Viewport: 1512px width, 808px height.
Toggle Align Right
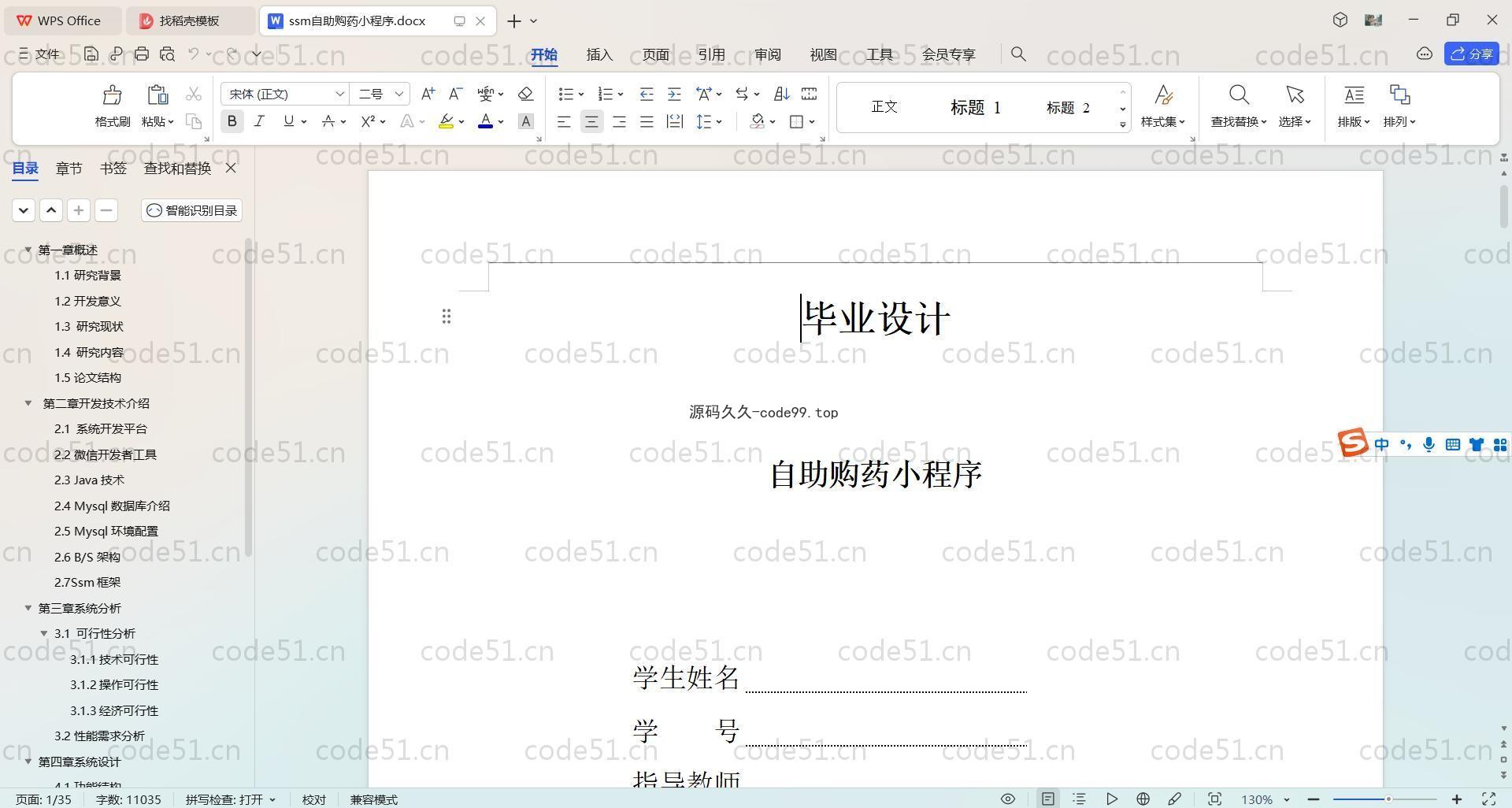[x=619, y=121]
